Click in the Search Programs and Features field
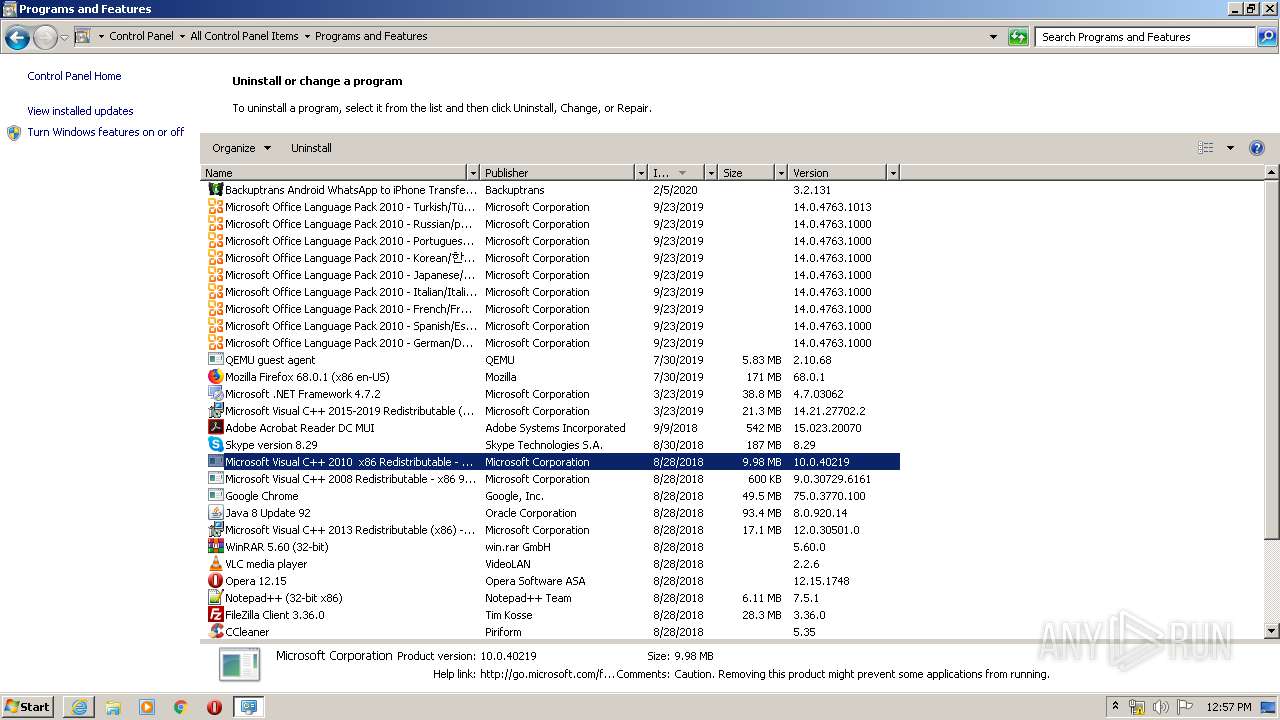Image resolution: width=1280 pixels, height=720 pixels. click(1145, 37)
